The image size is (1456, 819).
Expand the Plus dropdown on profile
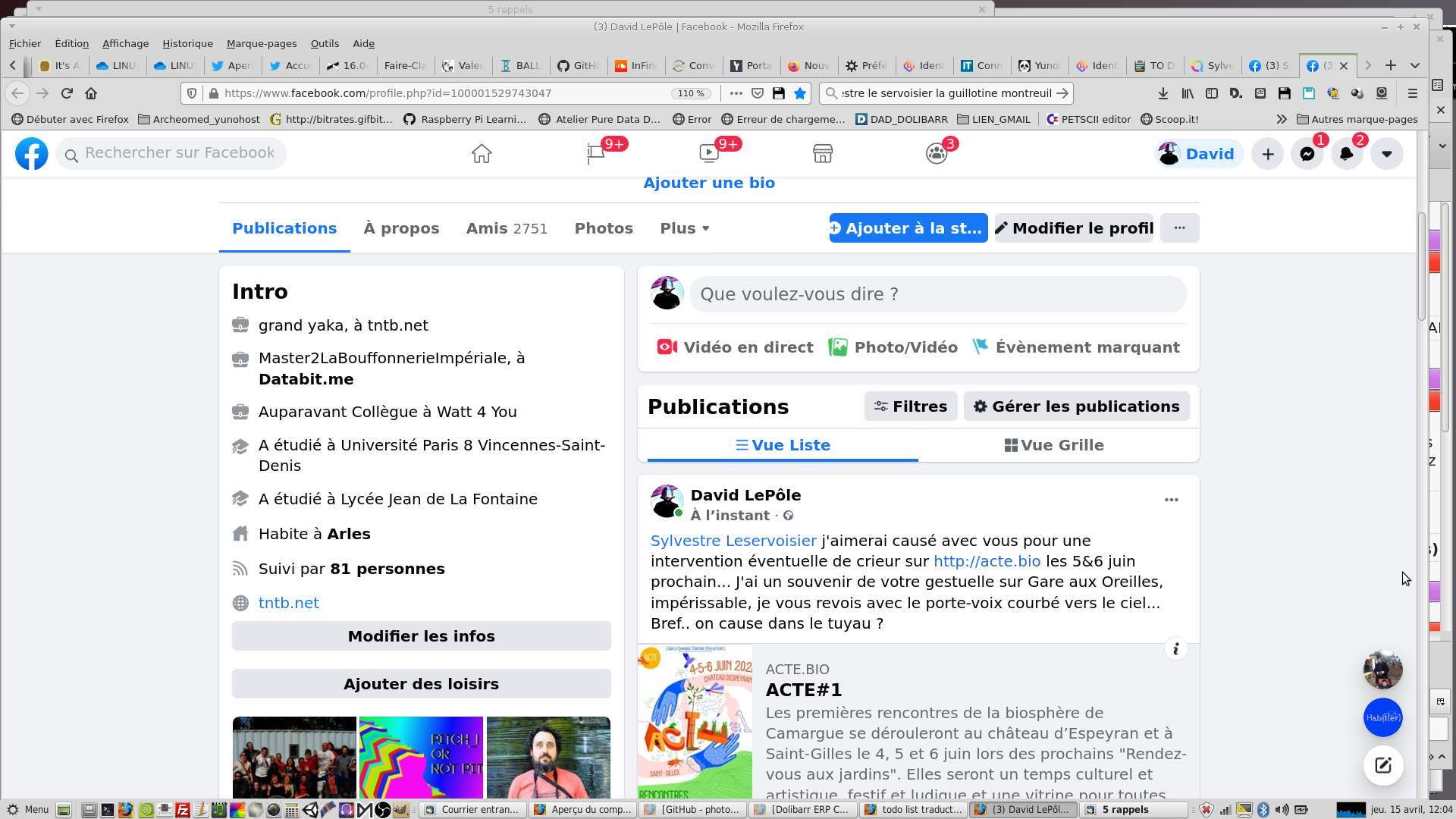pos(684,228)
